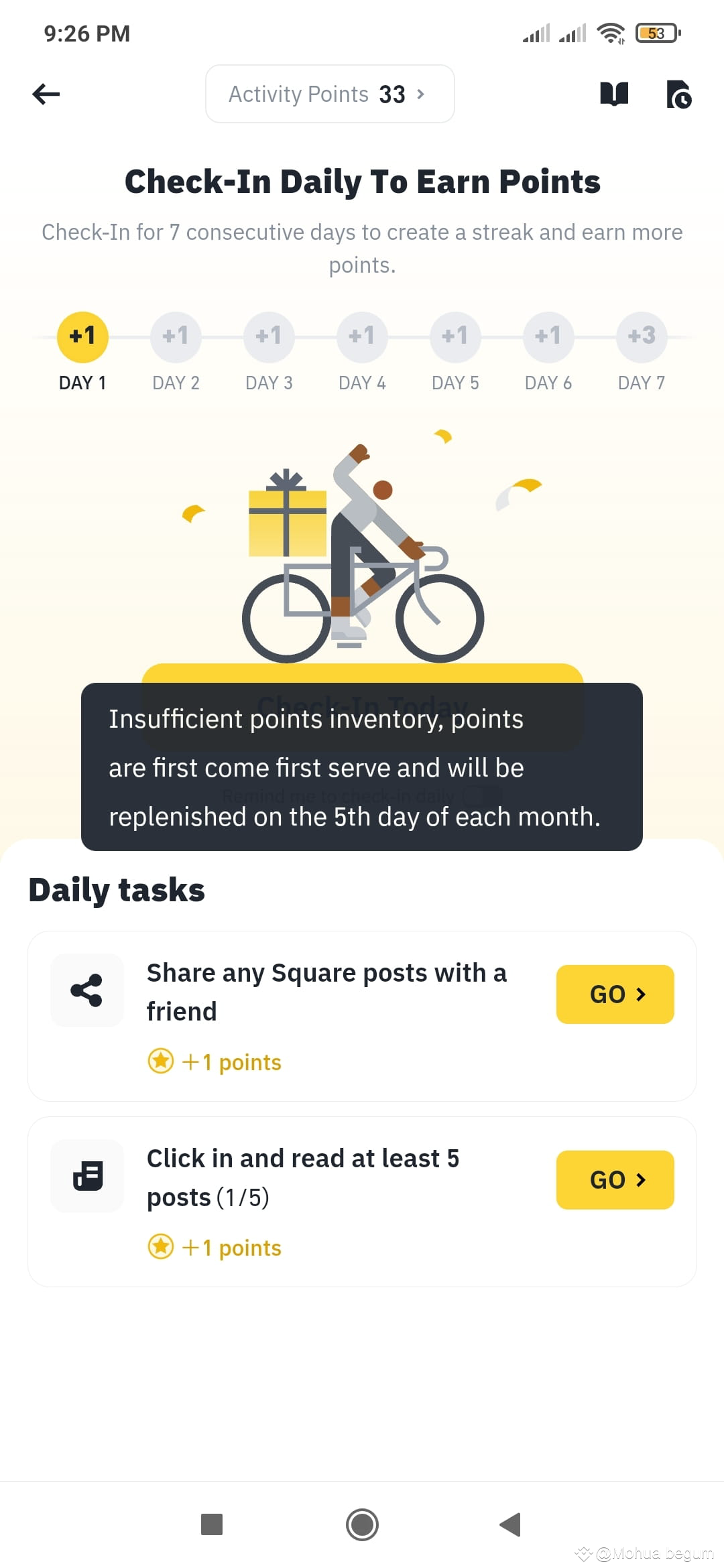The height and width of the screenshot is (1568, 724).
Task: Enable the remind me to check-in daily switch
Action: [x=480, y=795]
